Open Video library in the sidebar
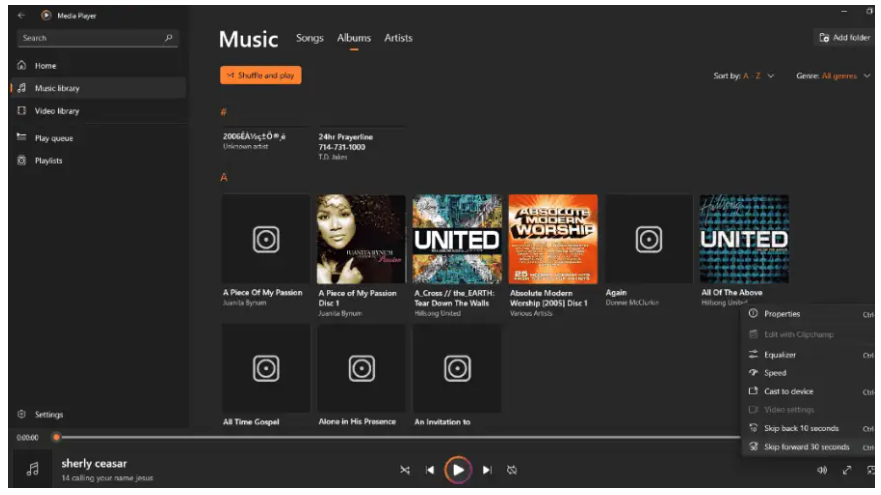 click(98, 111)
